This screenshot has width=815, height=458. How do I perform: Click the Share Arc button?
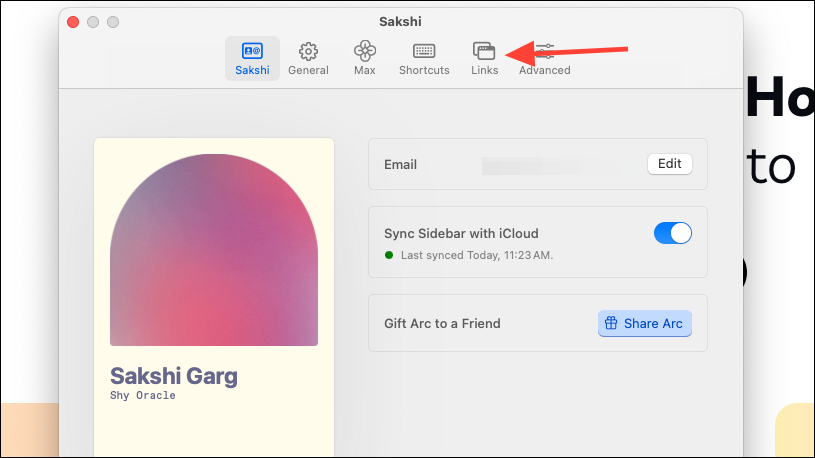tap(645, 323)
